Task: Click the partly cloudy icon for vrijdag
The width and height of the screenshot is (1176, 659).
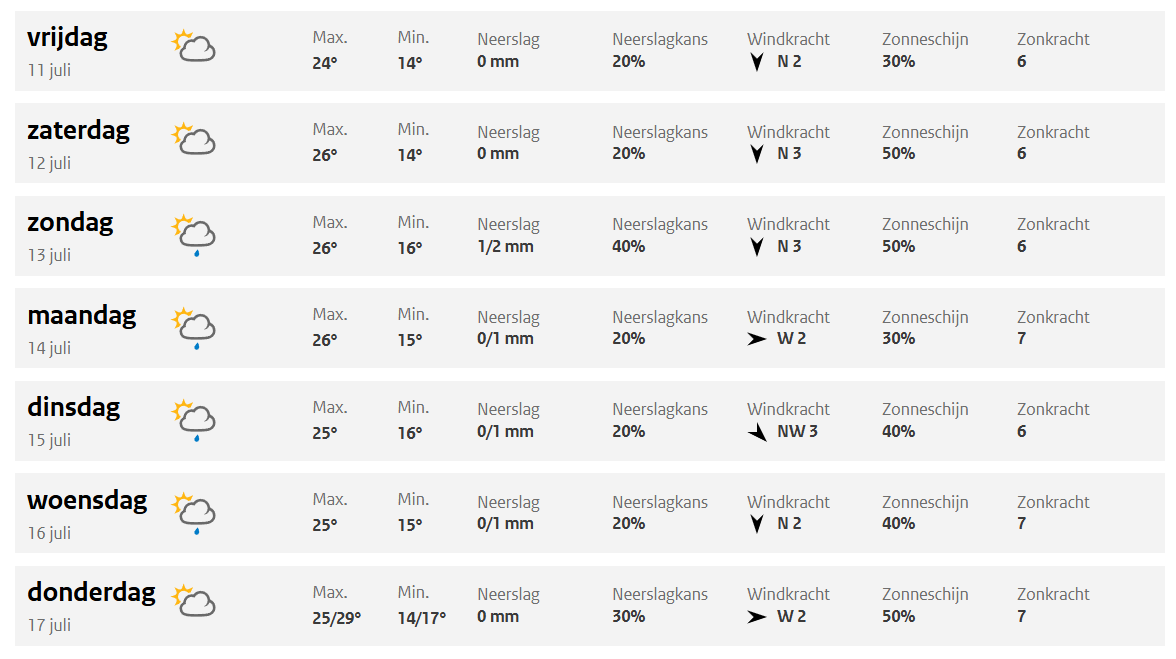Action: click(x=194, y=46)
